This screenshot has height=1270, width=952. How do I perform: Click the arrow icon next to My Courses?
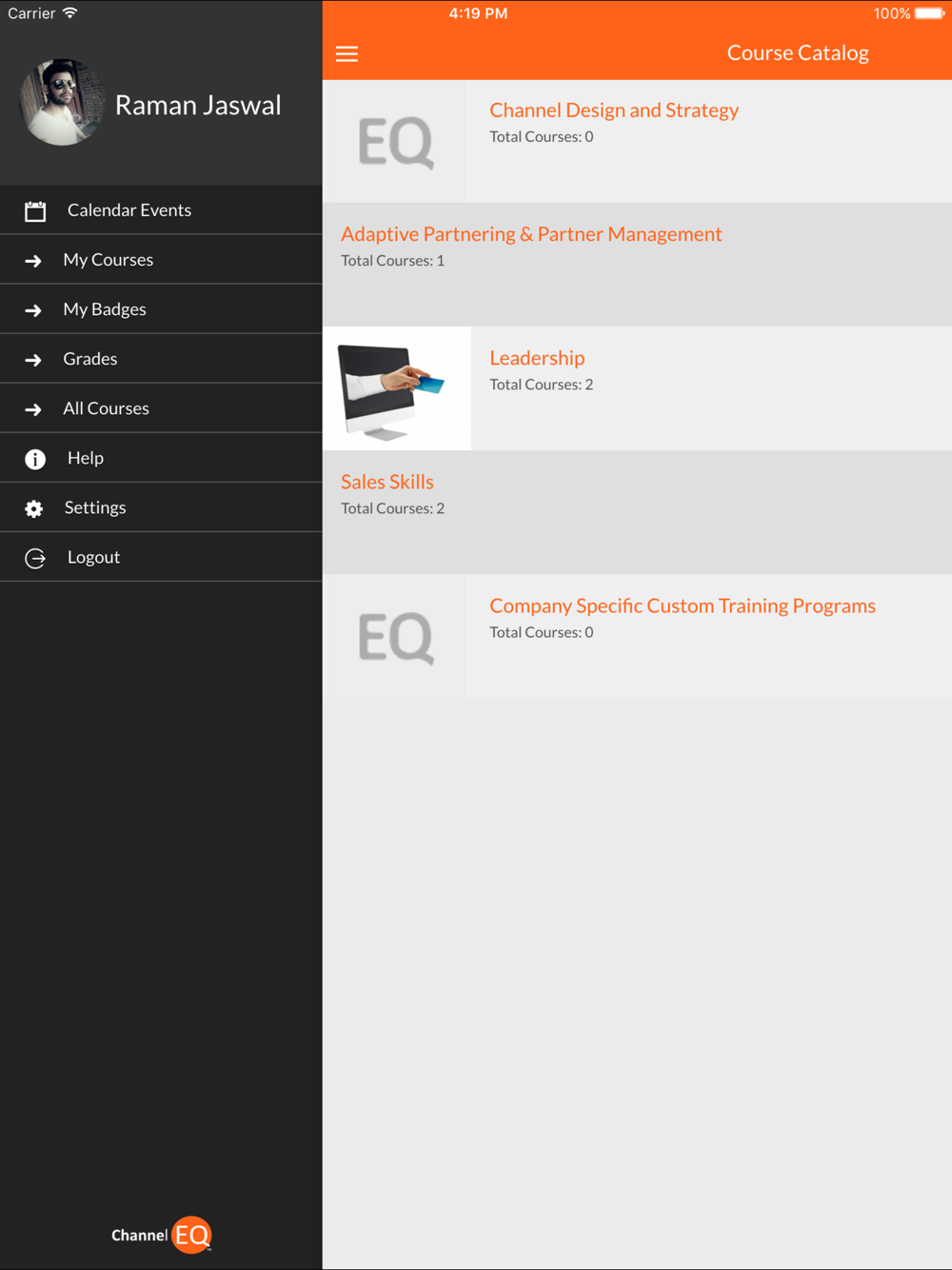[33, 261]
